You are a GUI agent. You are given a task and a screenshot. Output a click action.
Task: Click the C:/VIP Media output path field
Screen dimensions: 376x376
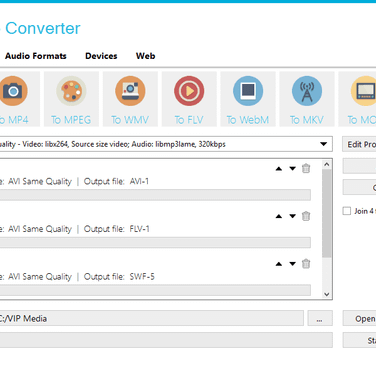(x=152, y=318)
